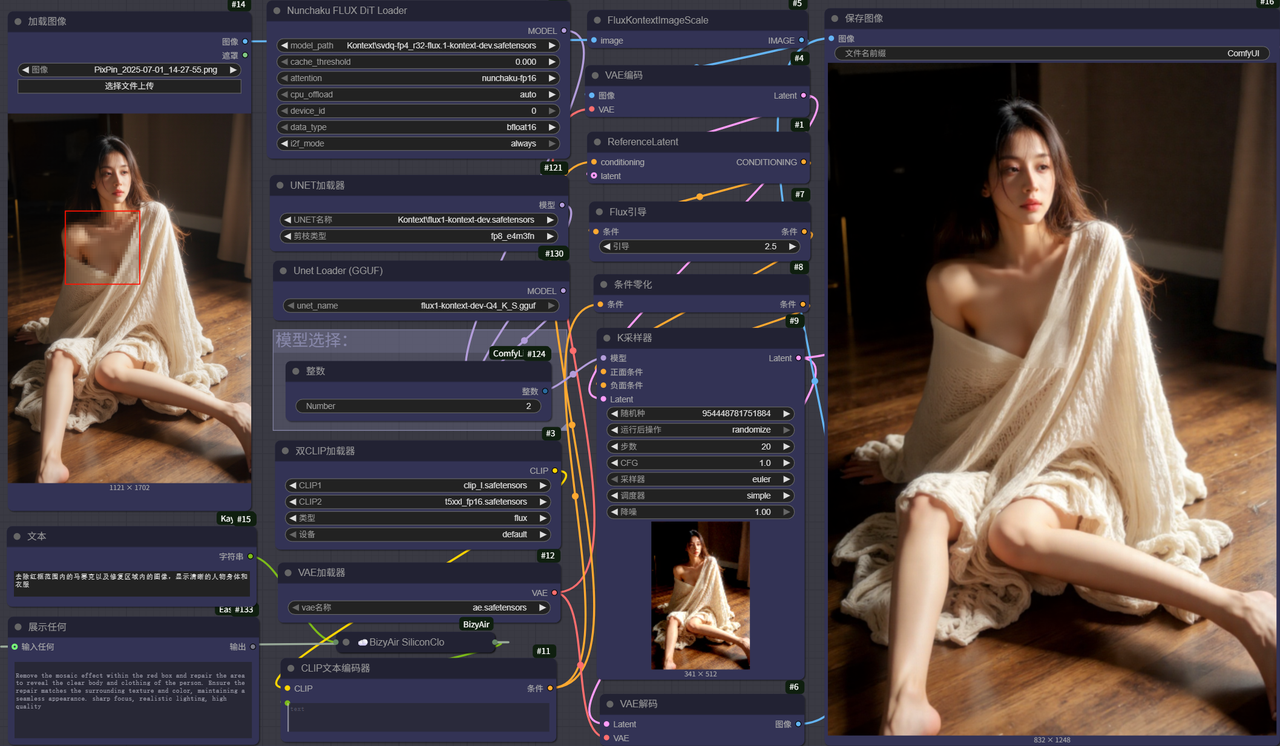Click the collapse dot on 保存图像 node
Image resolution: width=1280 pixels, height=746 pixels.
(x=835, y=19)
